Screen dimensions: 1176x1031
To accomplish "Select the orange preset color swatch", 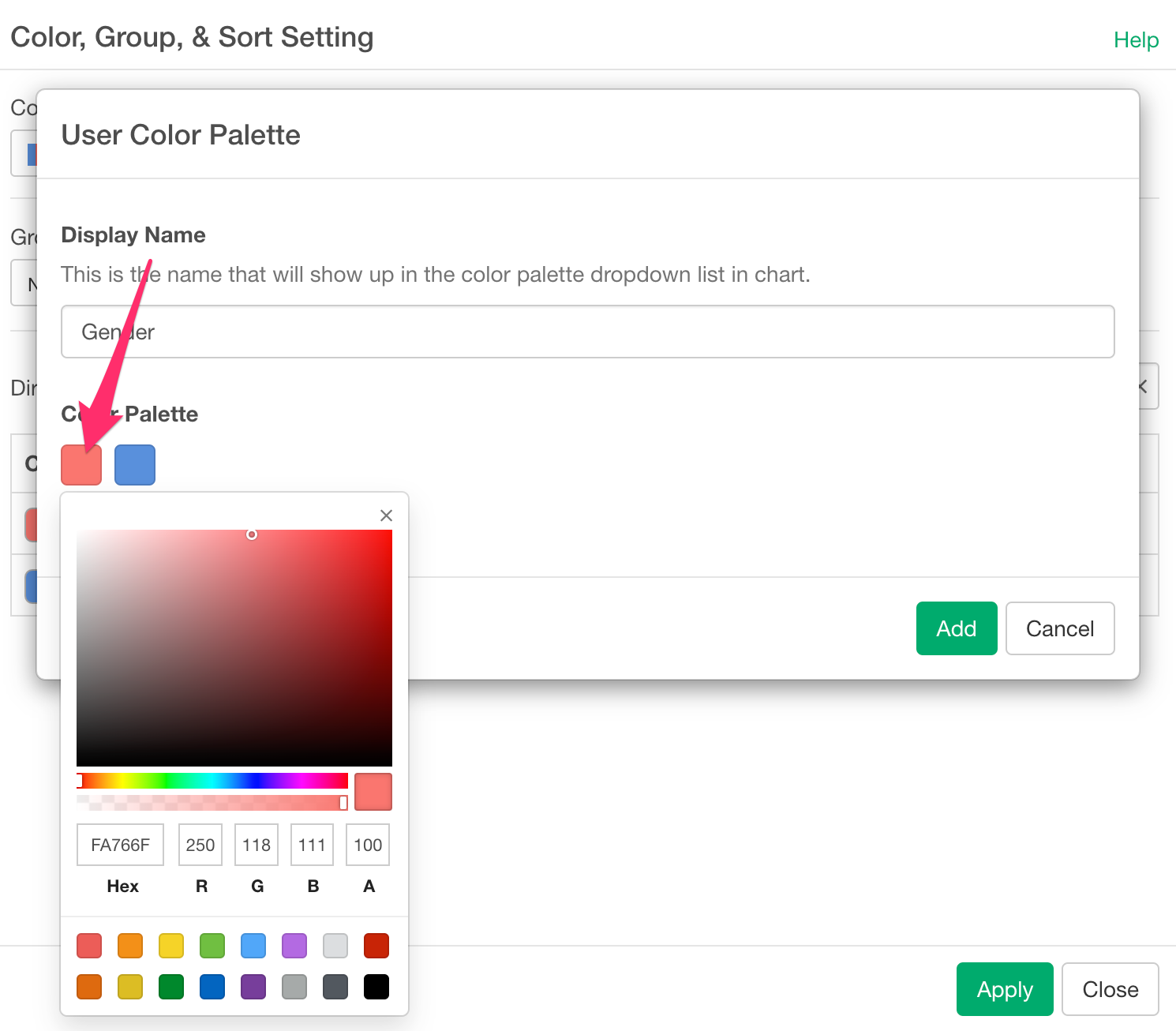I will click(x=130, y=945).
